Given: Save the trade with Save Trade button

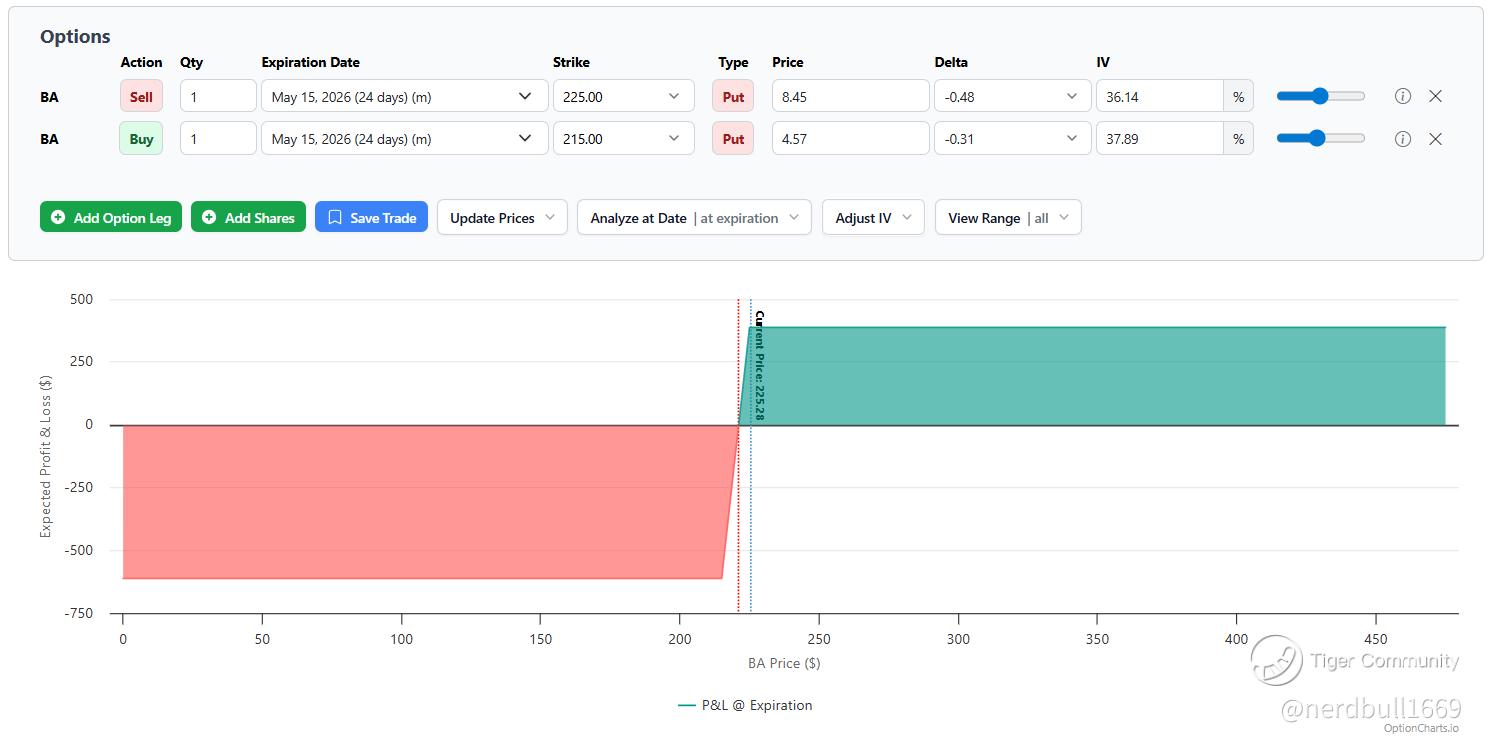Looking at the screenshot, I should click(371, 218).
